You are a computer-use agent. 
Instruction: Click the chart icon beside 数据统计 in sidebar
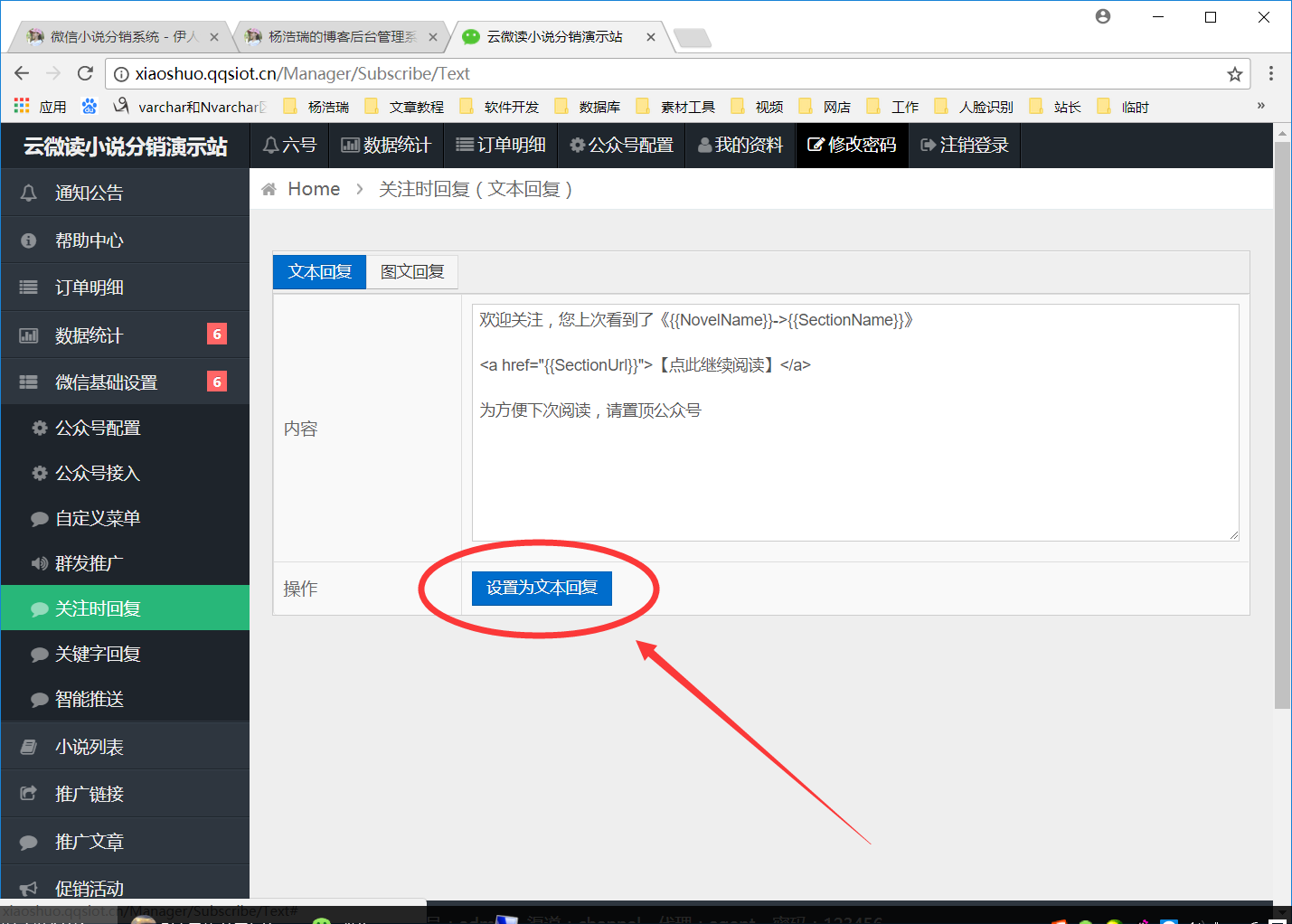point(29,335)
